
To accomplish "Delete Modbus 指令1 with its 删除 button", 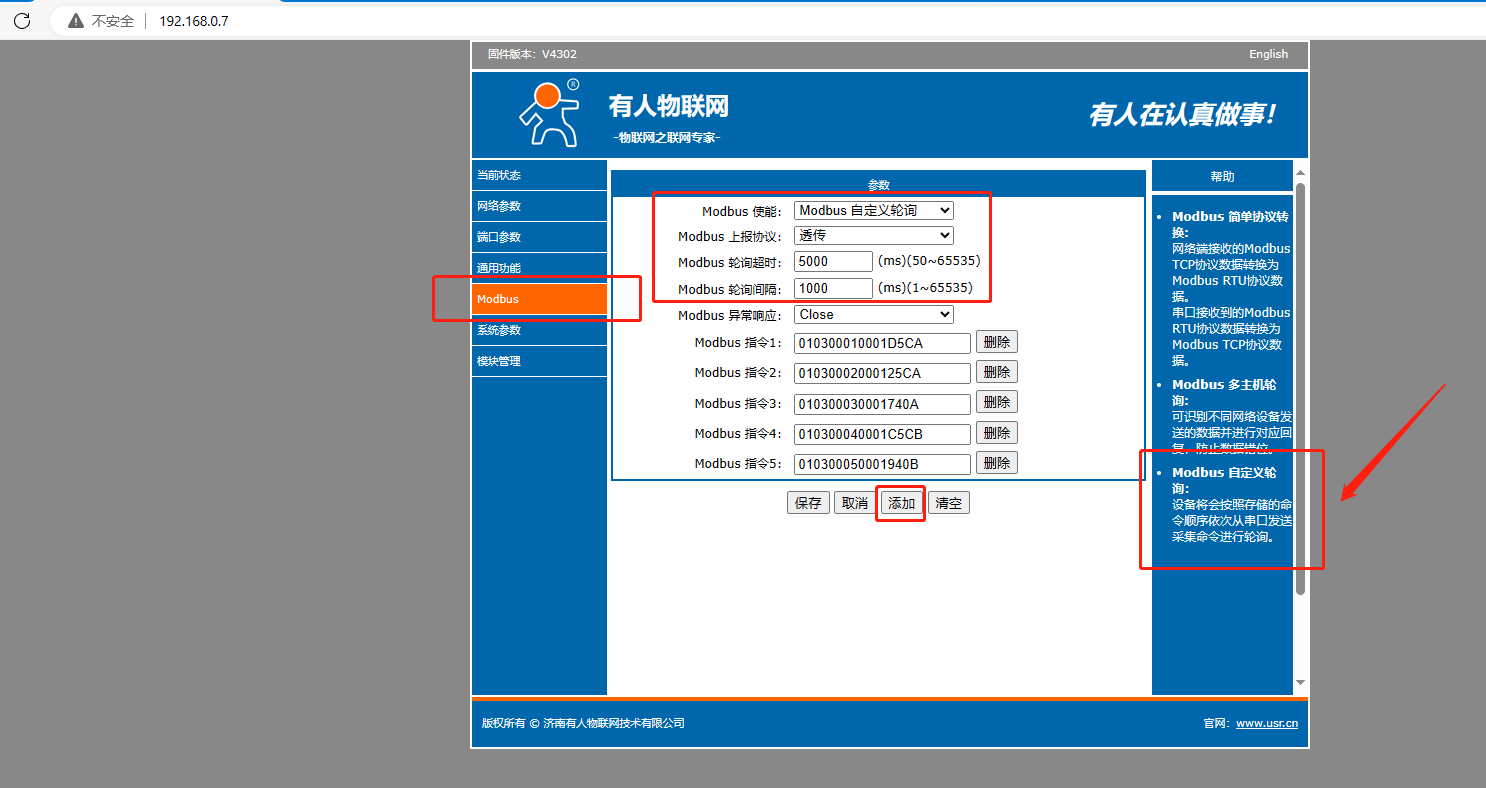I will [x=997, y=342].
